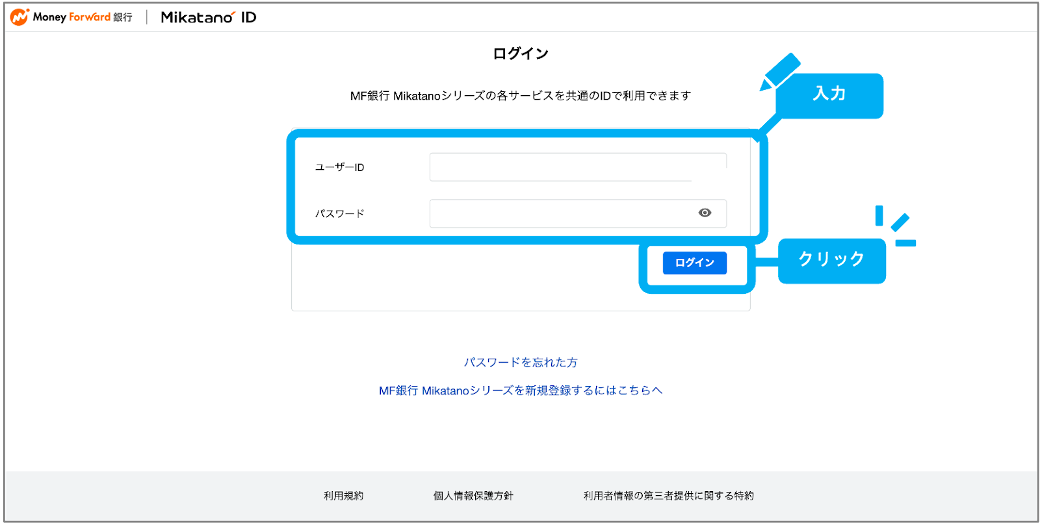Open 利用者情報の第三者提供に関する特約 link

tap(669, 495)
